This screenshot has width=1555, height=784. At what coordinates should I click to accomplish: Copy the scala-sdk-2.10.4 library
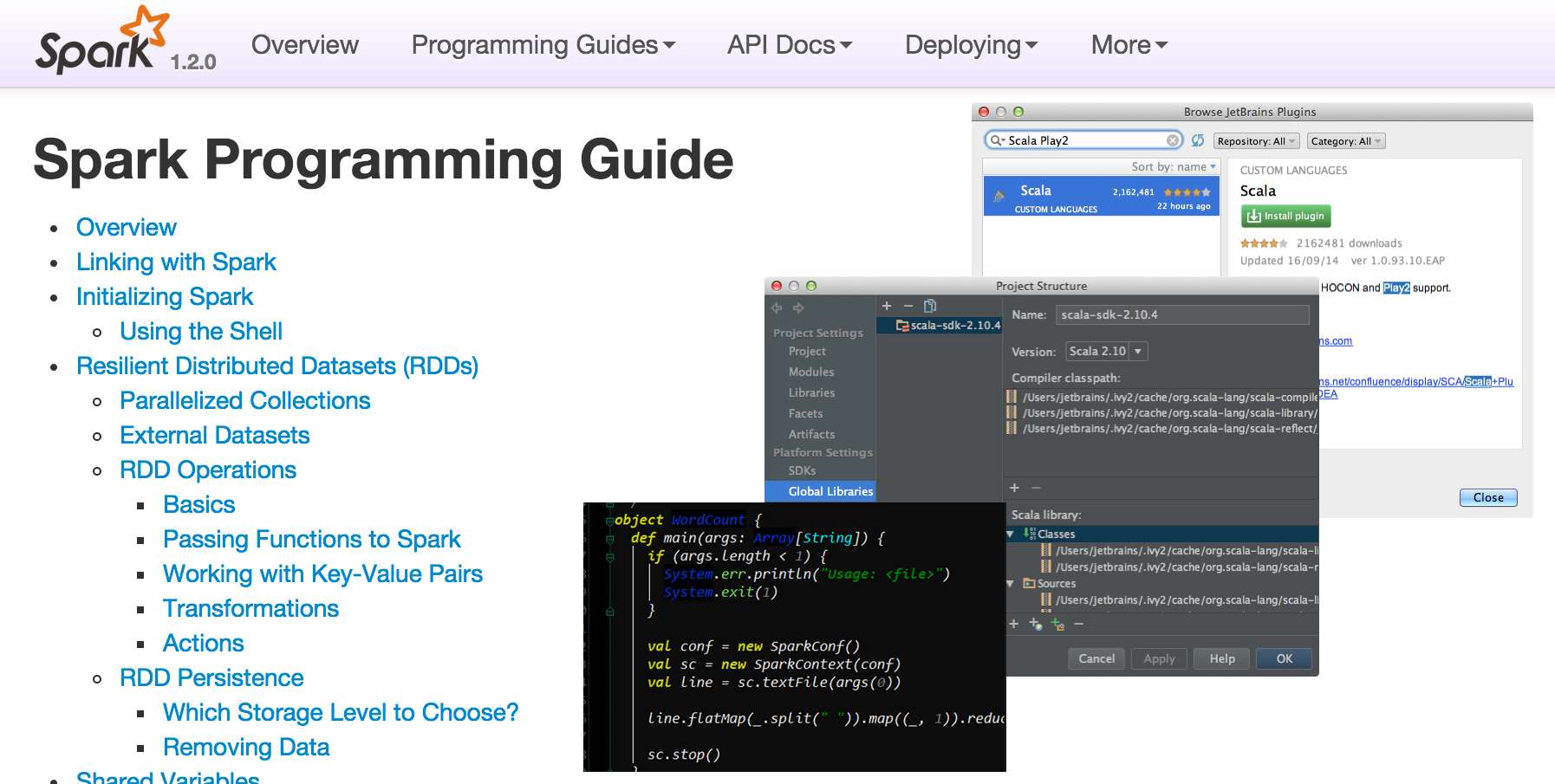pyautogui.click(x=930, y=306)
